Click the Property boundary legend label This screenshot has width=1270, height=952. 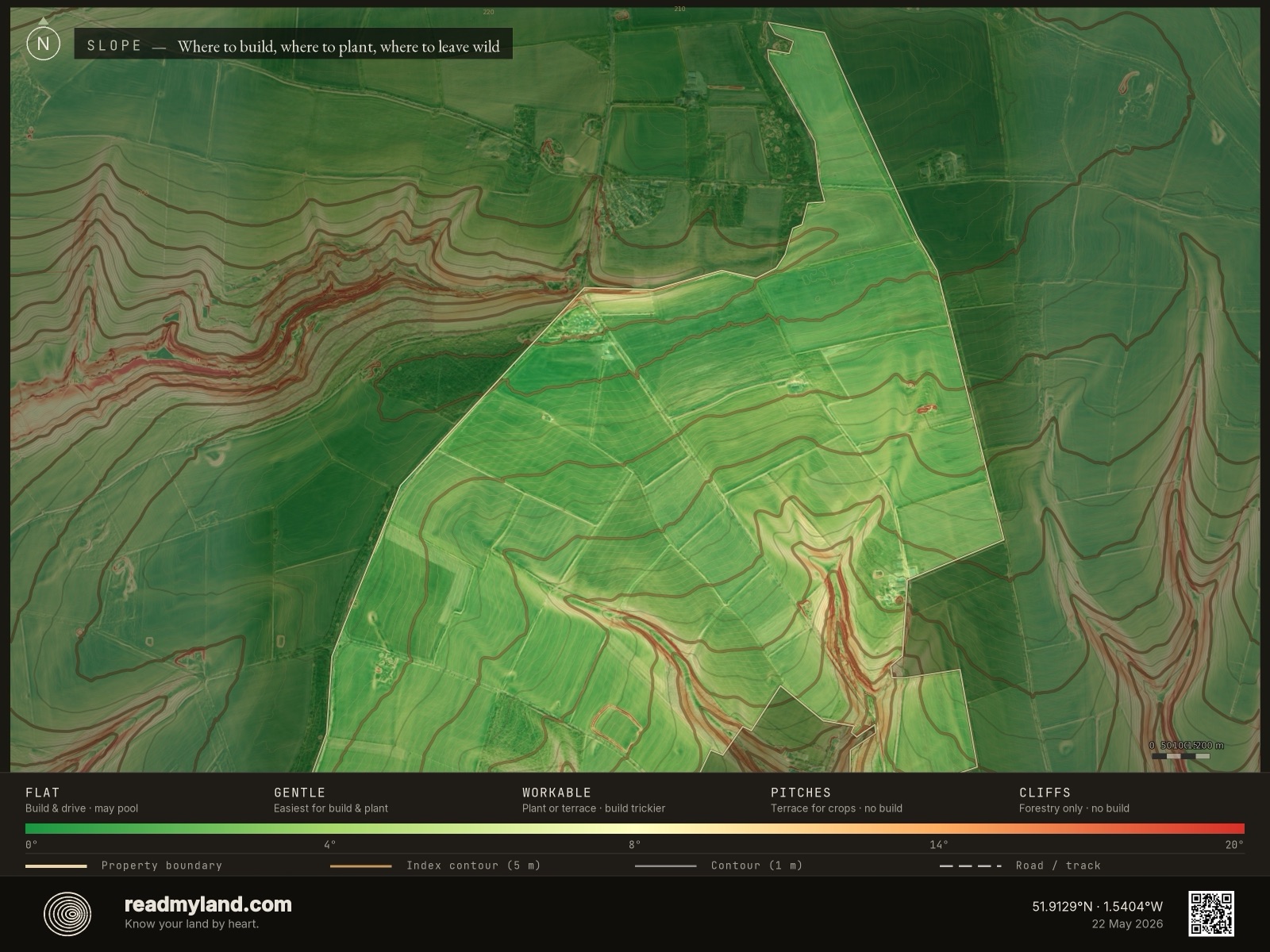162,866
